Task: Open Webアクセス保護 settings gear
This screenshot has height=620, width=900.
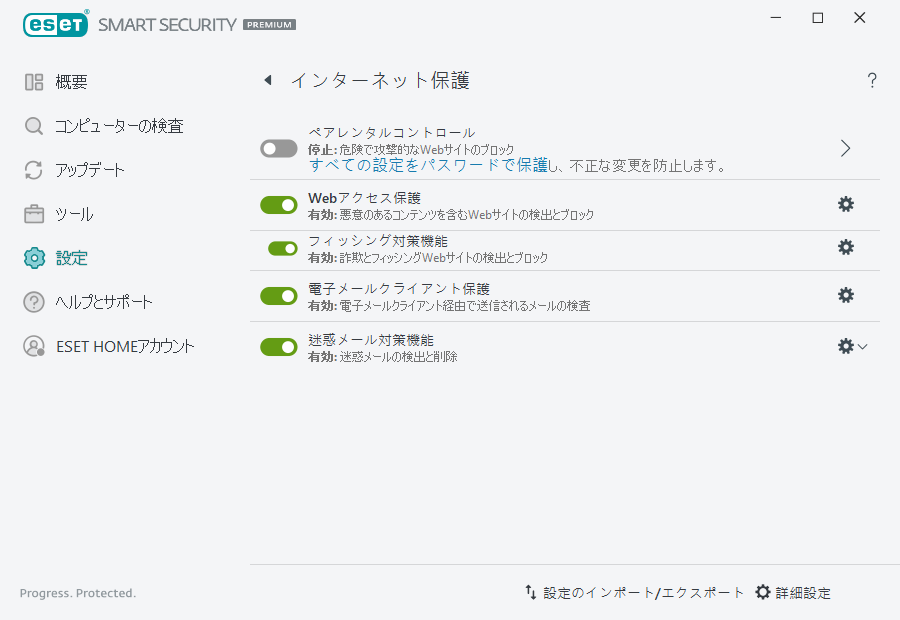Action: pos(846,203)
